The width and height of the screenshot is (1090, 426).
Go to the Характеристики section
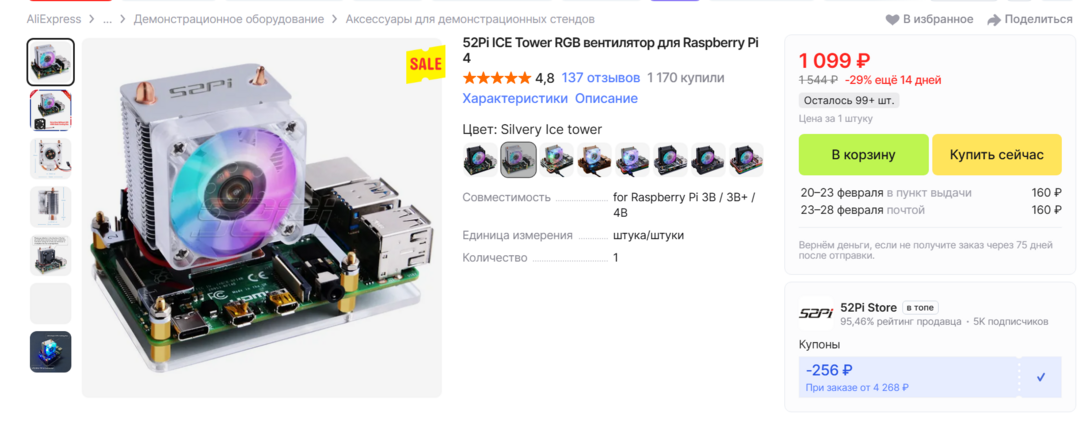[515, 99]
